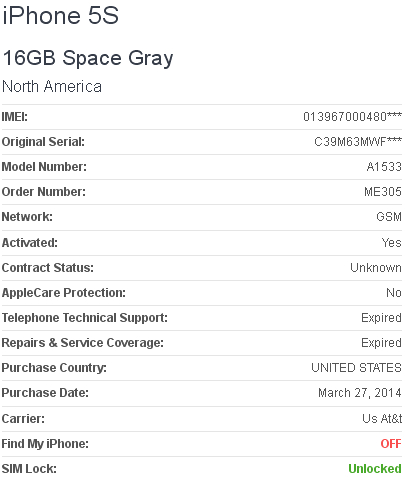The image size is (405, 481).
Task: Click the North America region text
Action: 52,87
